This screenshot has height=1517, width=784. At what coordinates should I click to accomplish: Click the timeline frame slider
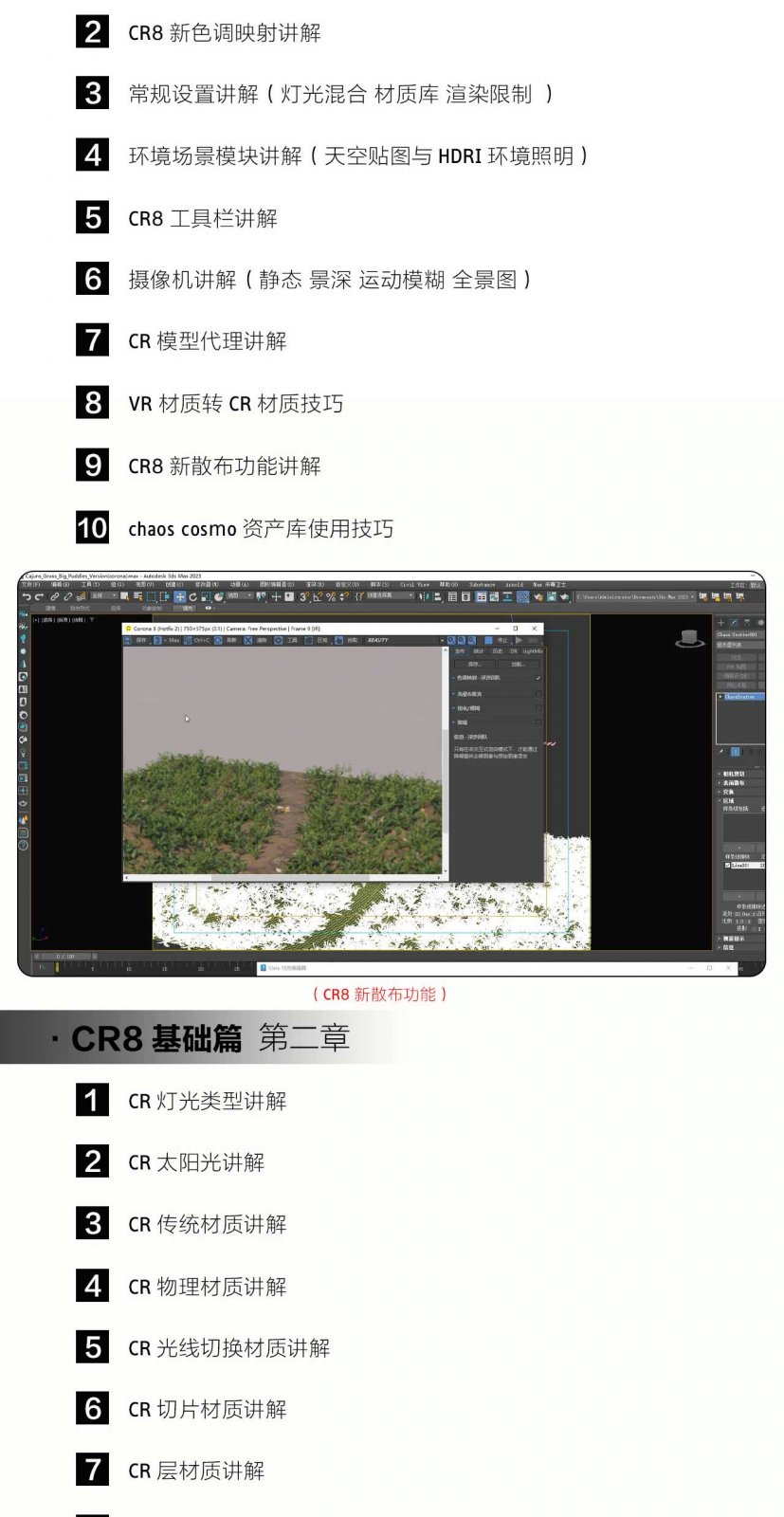tap(64, 957)
